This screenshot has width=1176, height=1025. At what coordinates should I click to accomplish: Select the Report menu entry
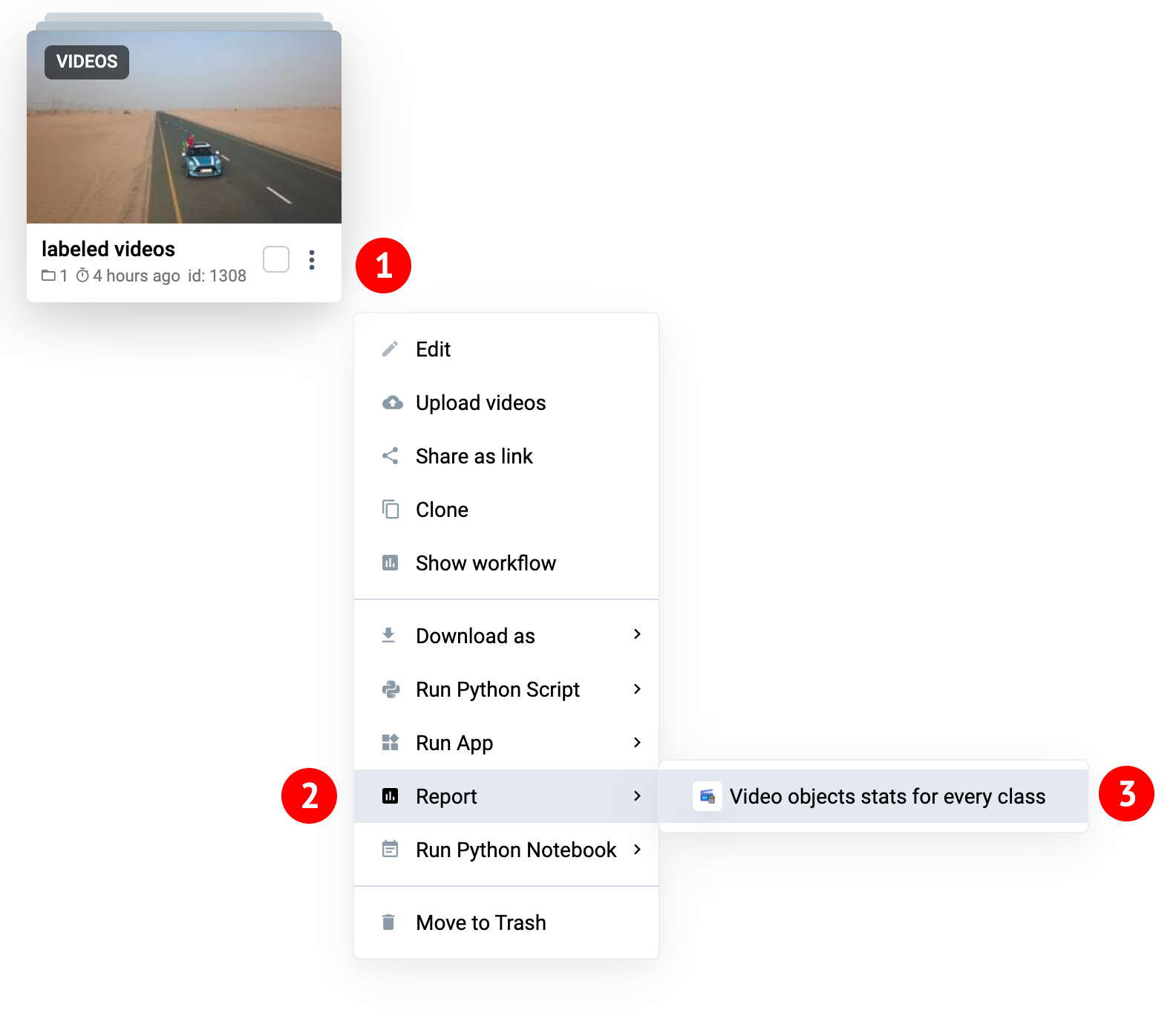[x=506, y=796]
